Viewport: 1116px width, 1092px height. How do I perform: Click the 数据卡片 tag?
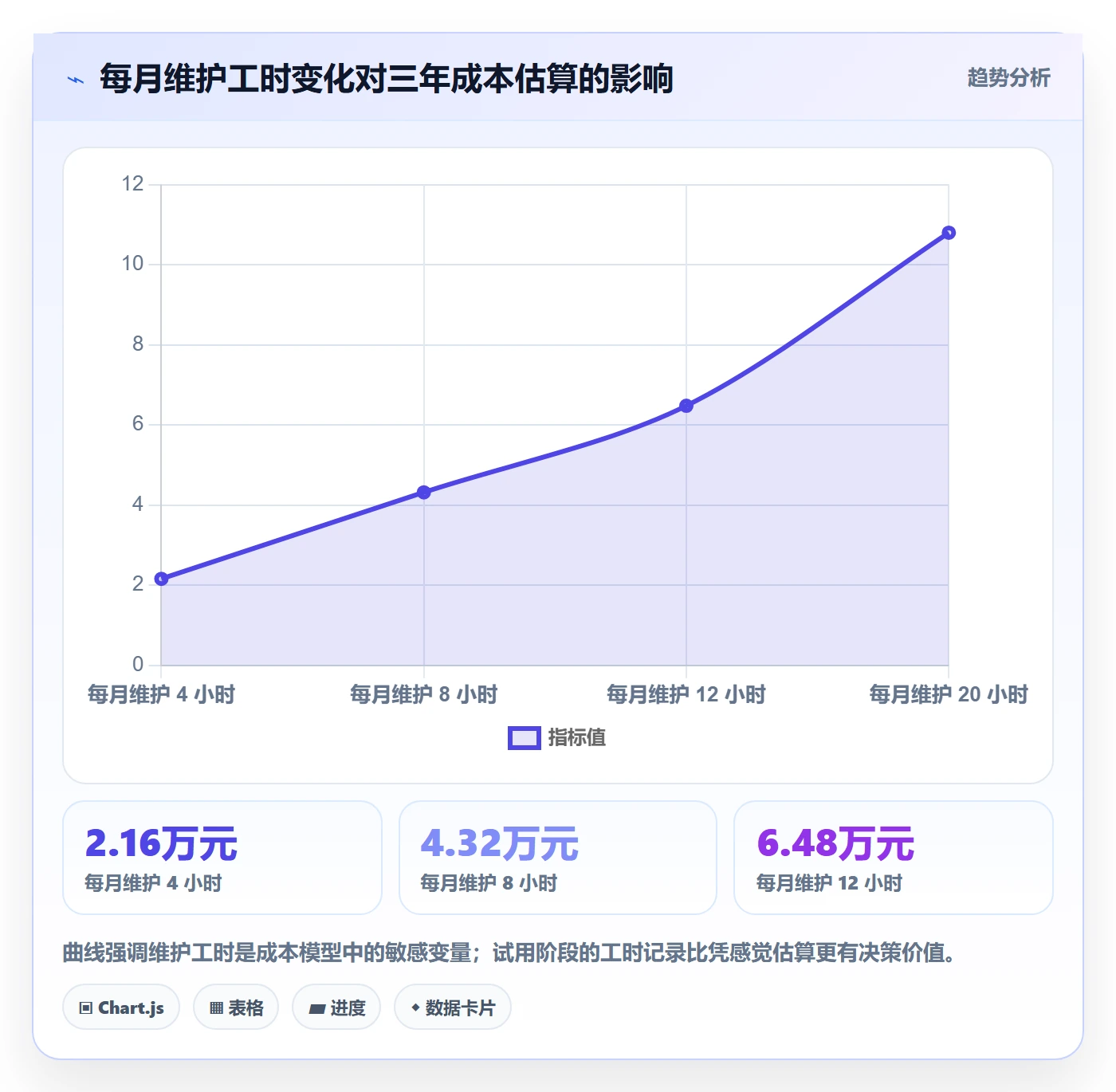(x=453, y=1008)
